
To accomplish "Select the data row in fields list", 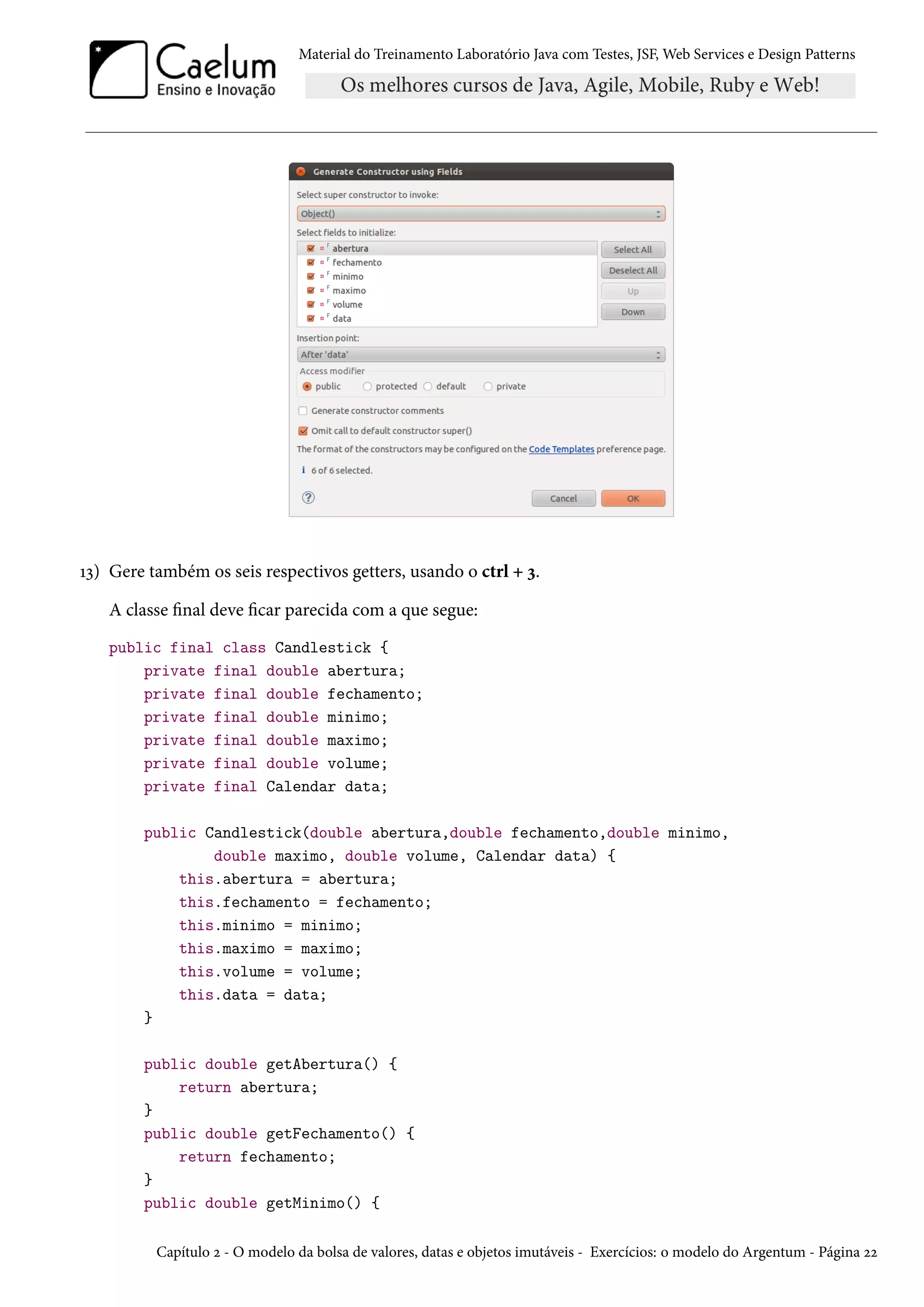I will (447, 318).
